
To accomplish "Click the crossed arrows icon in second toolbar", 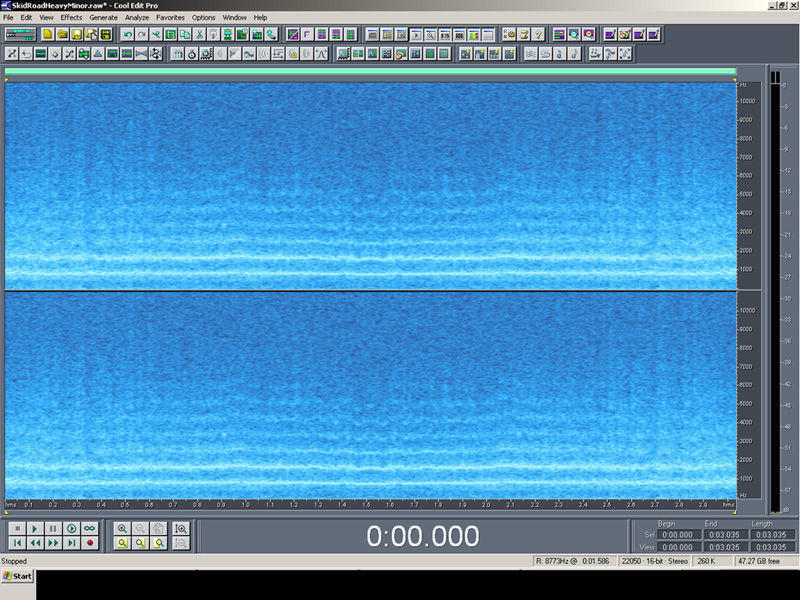I will 12,54.
